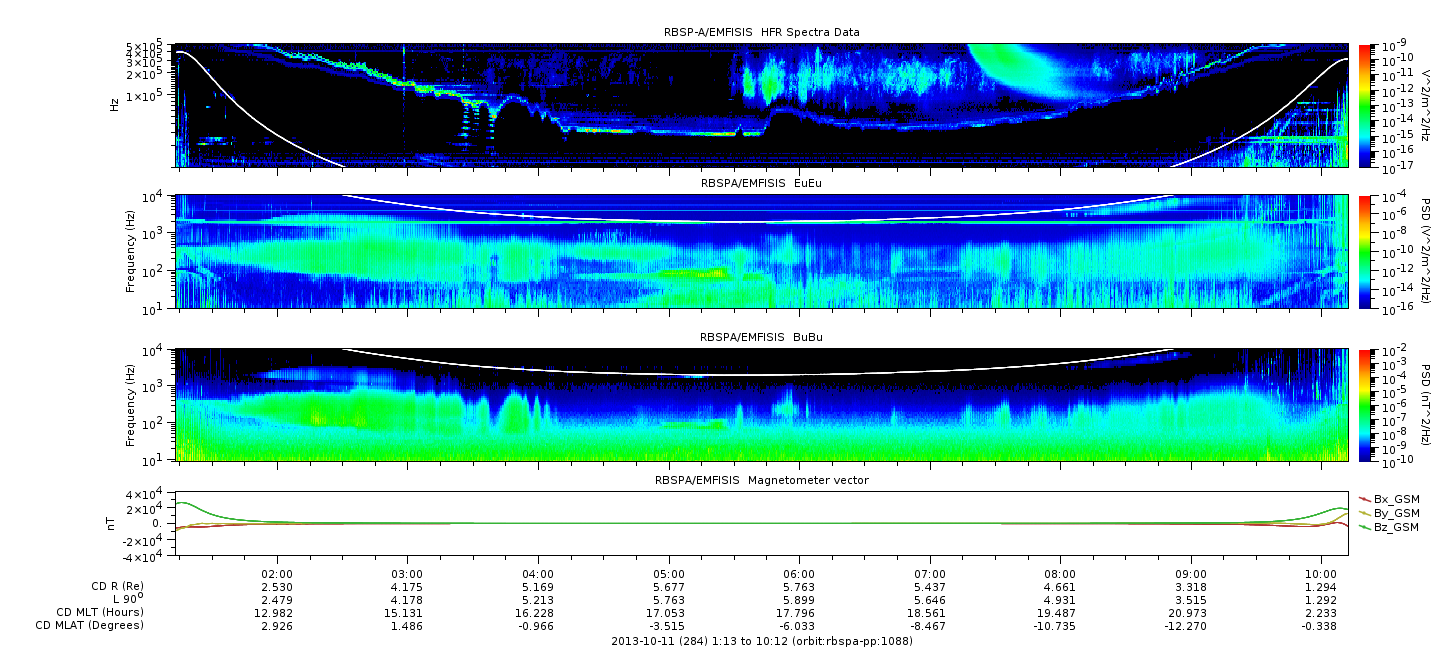Click the BuBu panel PSD color bar
This screenshot has width=1447, height=658.
1364,405
